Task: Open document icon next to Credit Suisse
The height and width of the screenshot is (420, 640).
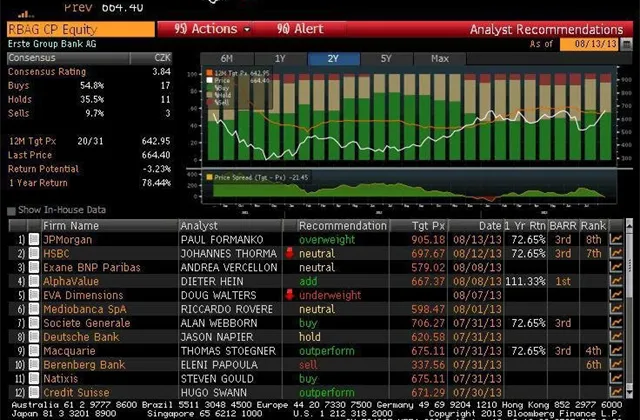Action: (x=34, y=392)
